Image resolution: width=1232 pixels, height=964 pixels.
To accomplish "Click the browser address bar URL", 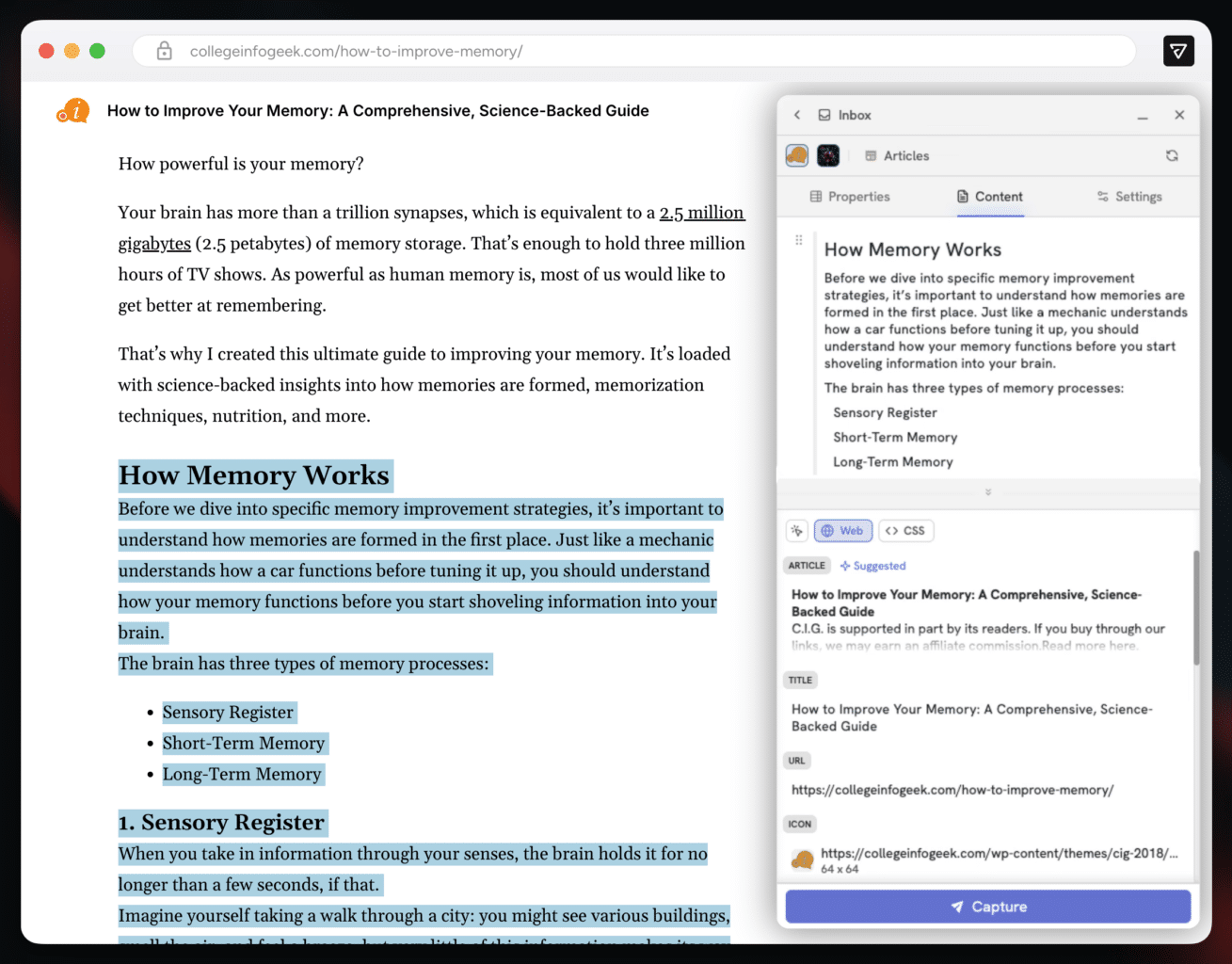I will (x=356, y=51).
